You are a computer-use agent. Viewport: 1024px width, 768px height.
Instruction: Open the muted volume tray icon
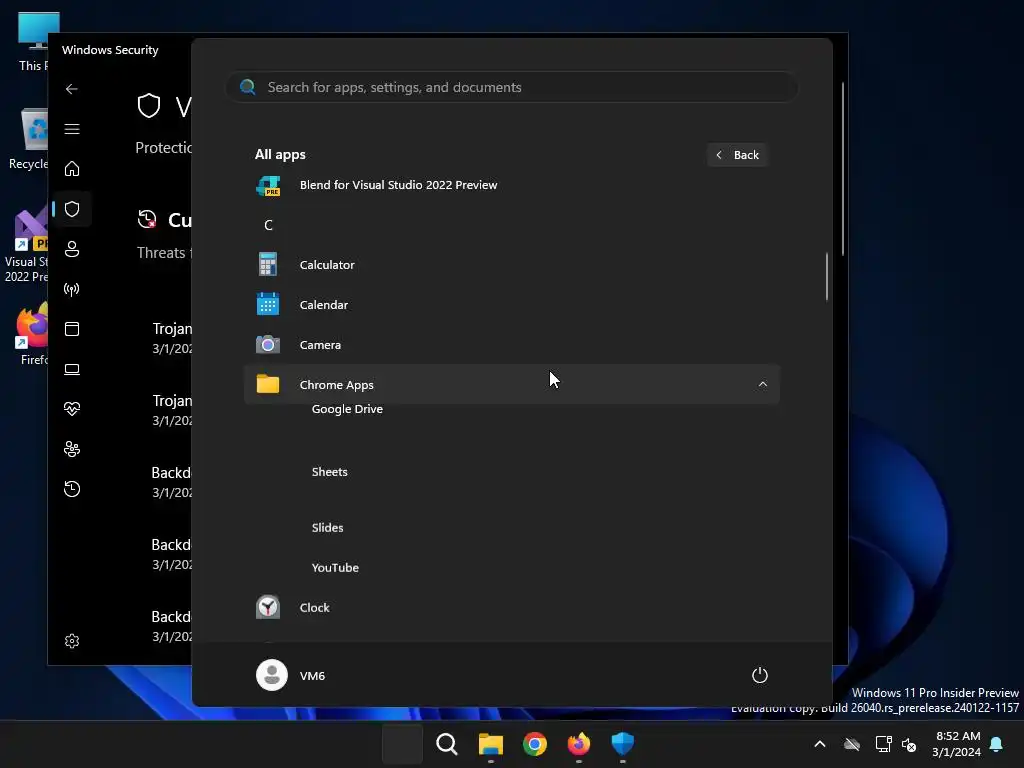(x=908, y=744)
